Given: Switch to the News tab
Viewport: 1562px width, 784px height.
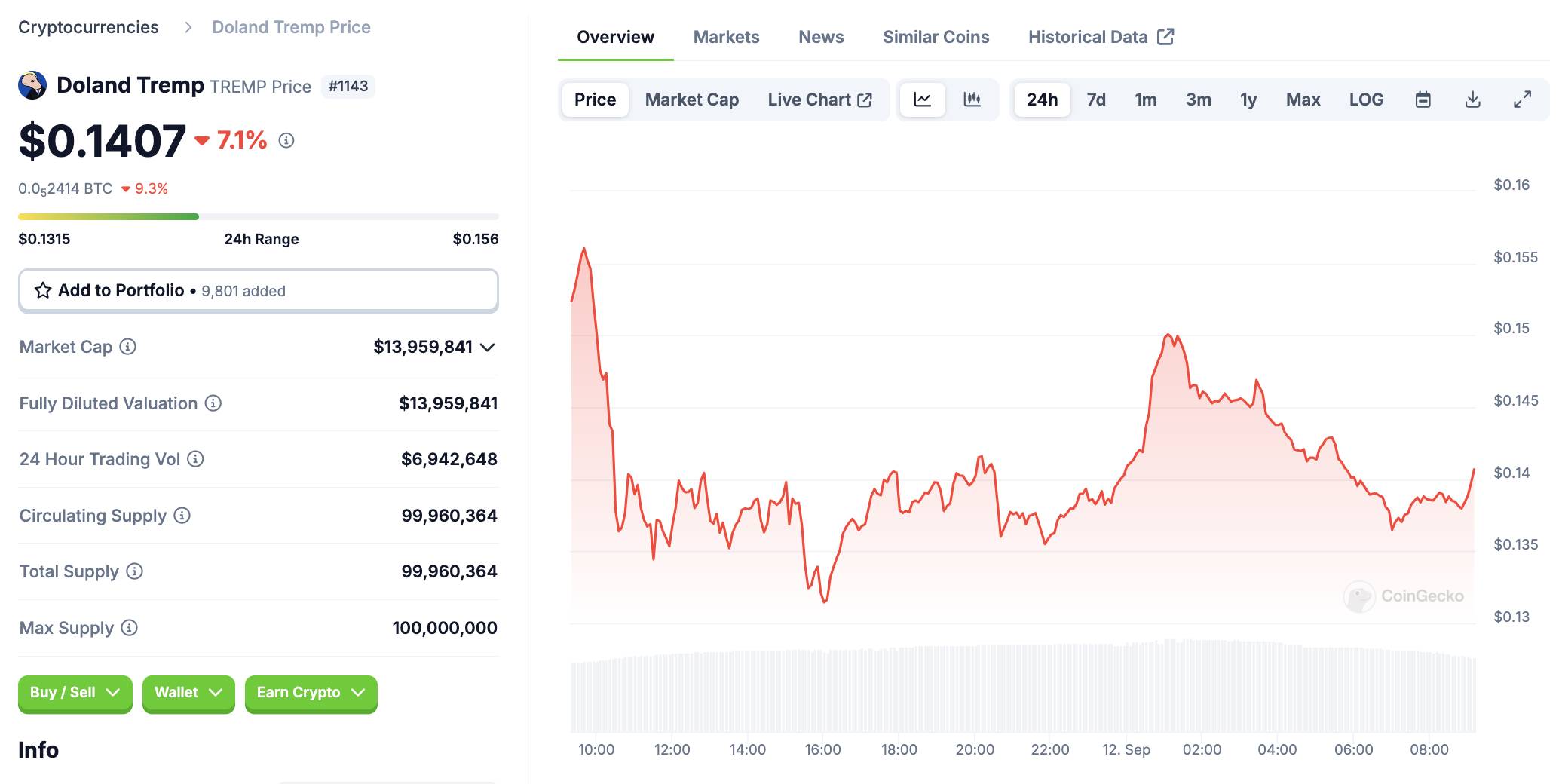Looking at the screenshot, I should [x=821, y=37].
